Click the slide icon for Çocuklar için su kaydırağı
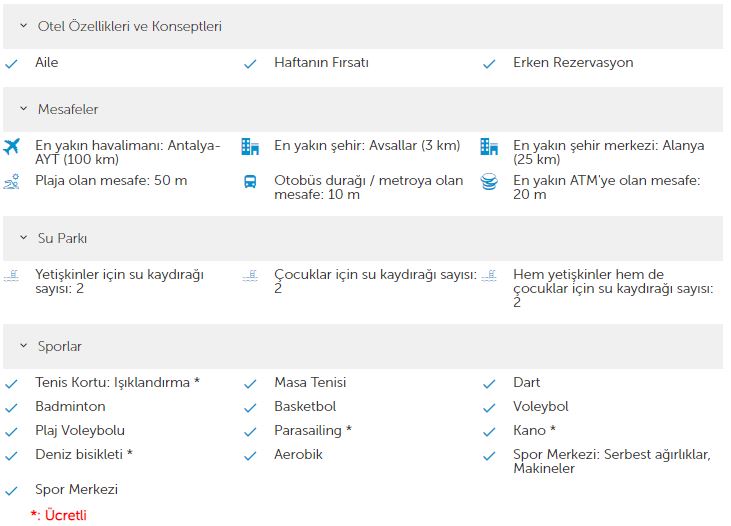The width and height of the screenshot is (731, 526). (x=250, y=276)
